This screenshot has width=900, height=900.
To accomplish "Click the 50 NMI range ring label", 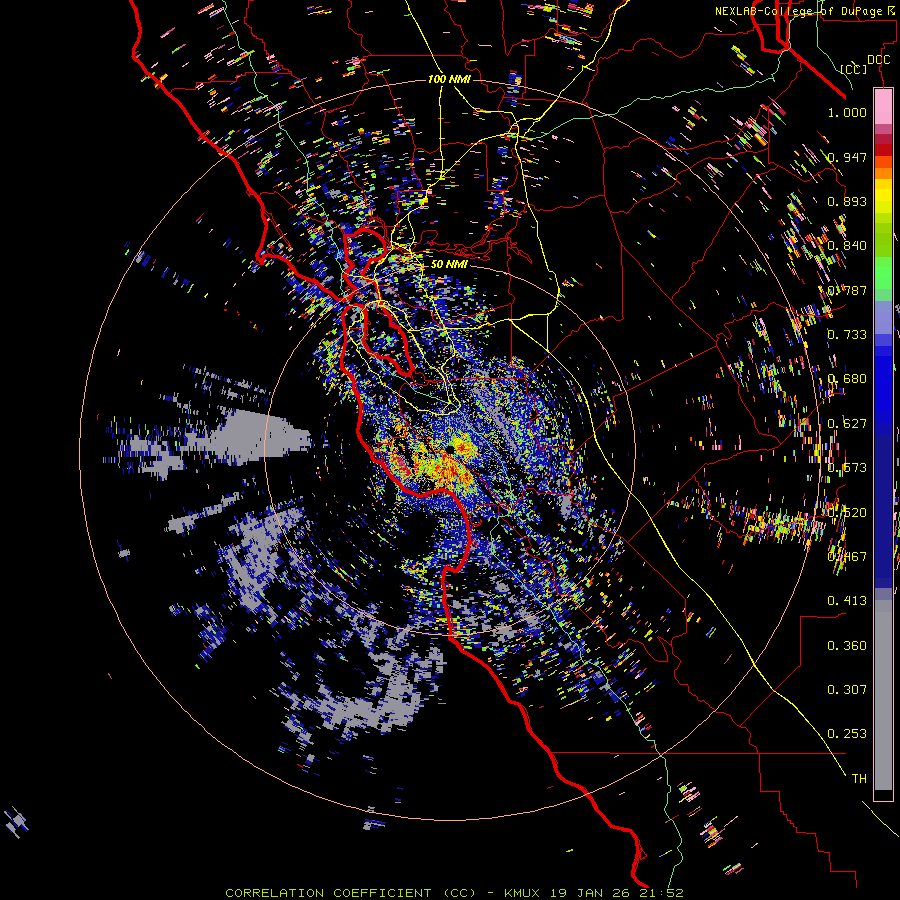I will click(x=449, y=264).
